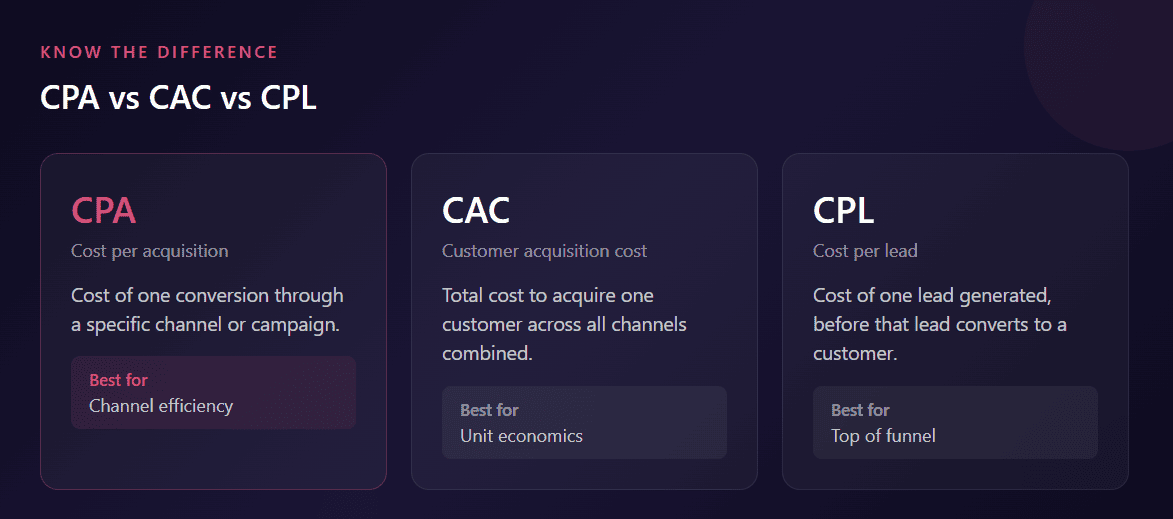This screenshot has width=1173, height=519.
Task: Click the pink 'Best for' label in CPA card
Action: 118,380
